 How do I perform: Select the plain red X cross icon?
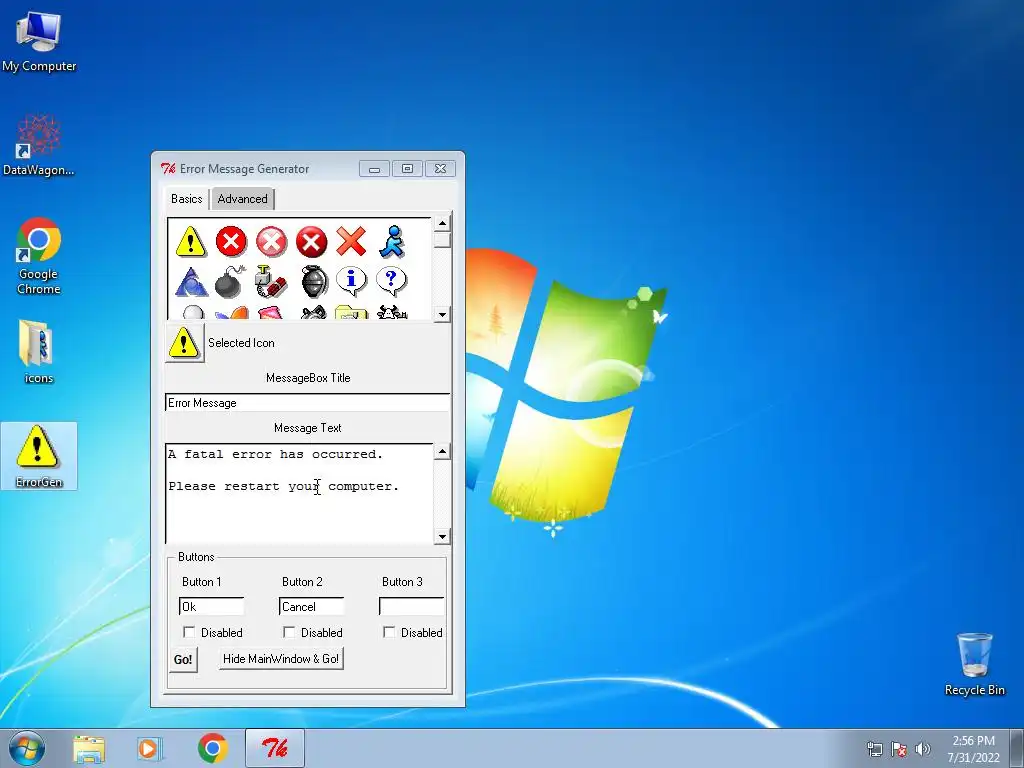(x=351, y=241)
